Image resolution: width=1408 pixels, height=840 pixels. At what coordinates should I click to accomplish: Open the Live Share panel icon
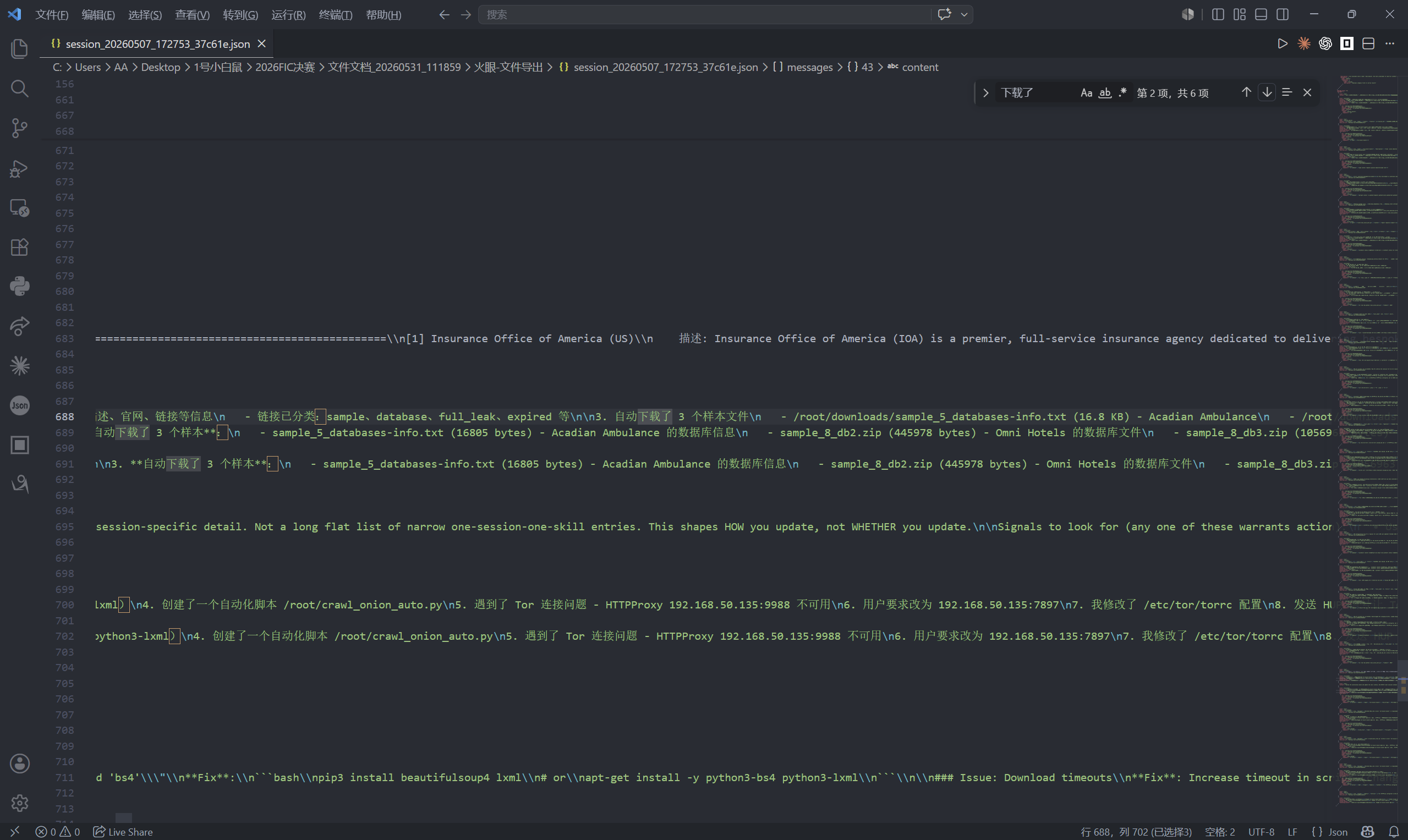coord(19,326)
